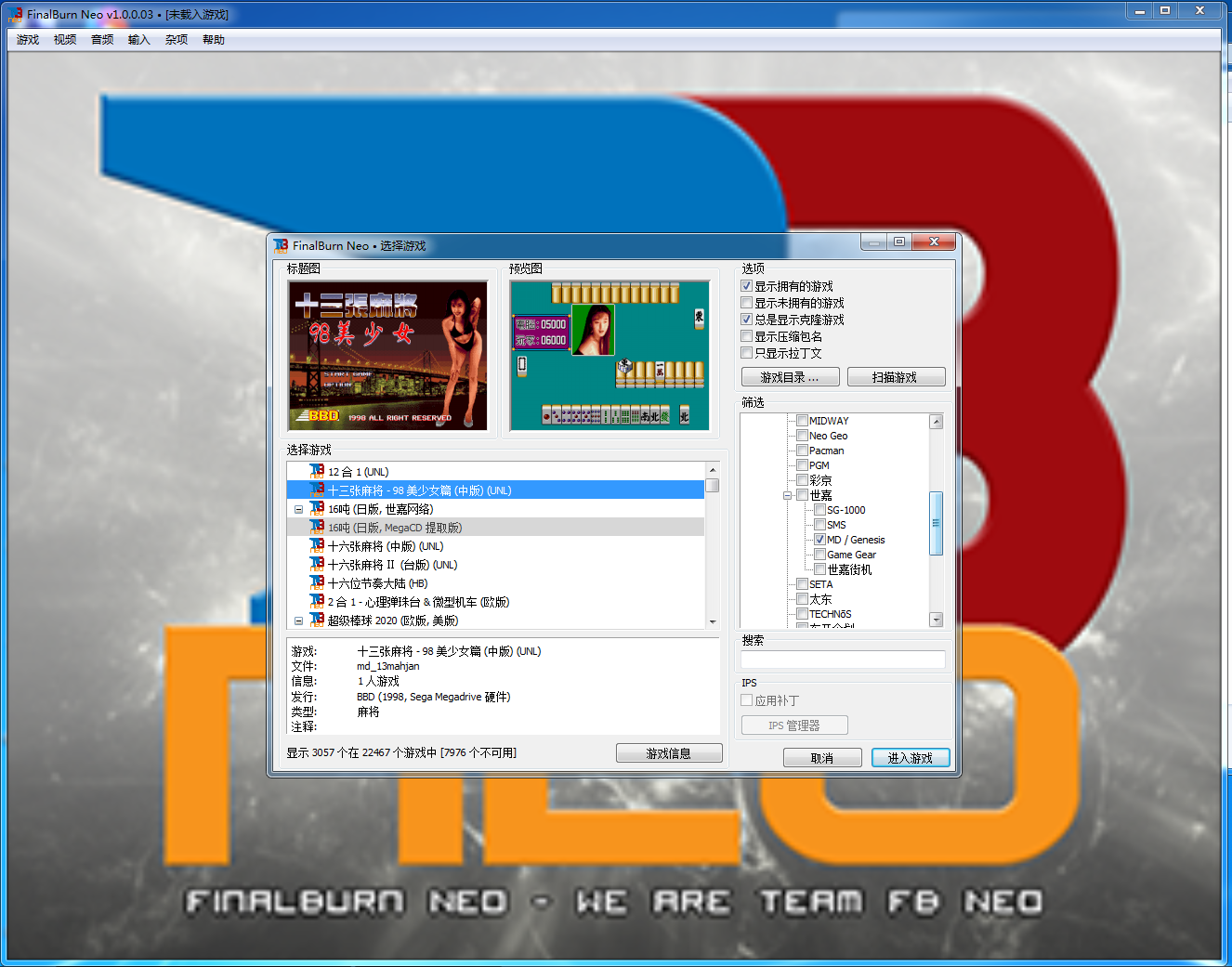
Task: Check the SETA filter box
Action: (x=802, y=584)
